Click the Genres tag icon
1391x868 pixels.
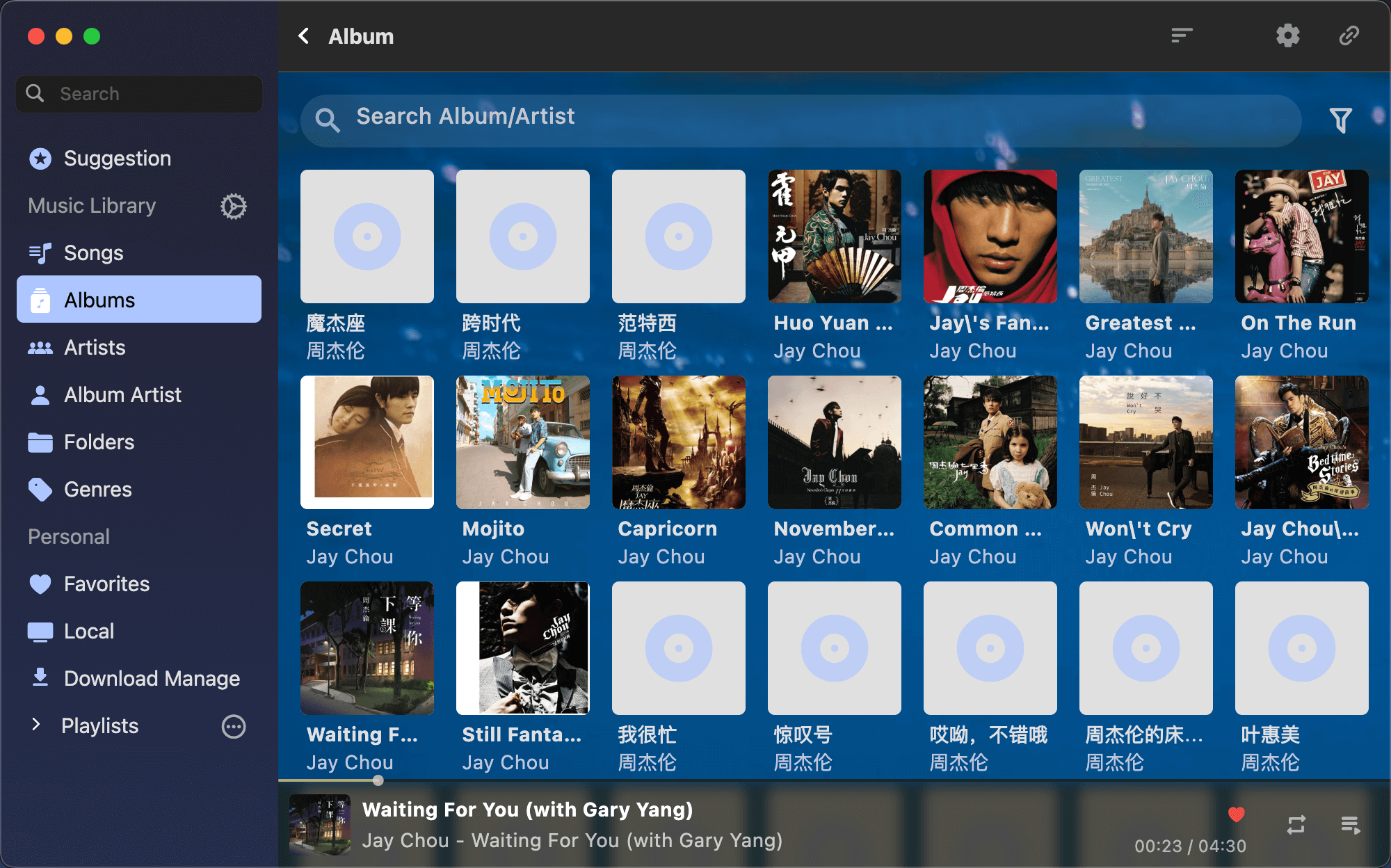tap(40, 490)
